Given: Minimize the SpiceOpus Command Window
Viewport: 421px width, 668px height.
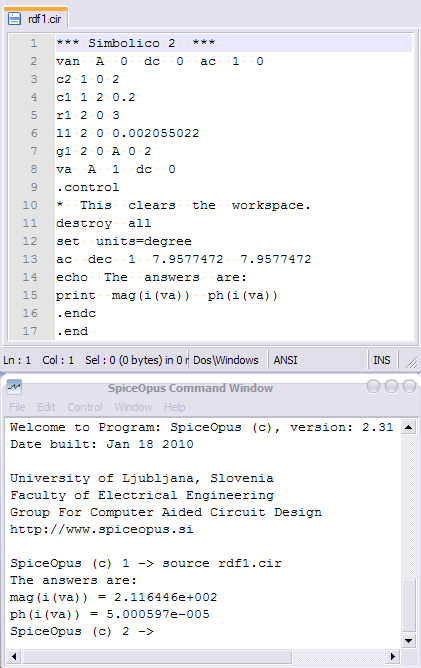Looking at the screenshot, I should [x=373, y=386].
